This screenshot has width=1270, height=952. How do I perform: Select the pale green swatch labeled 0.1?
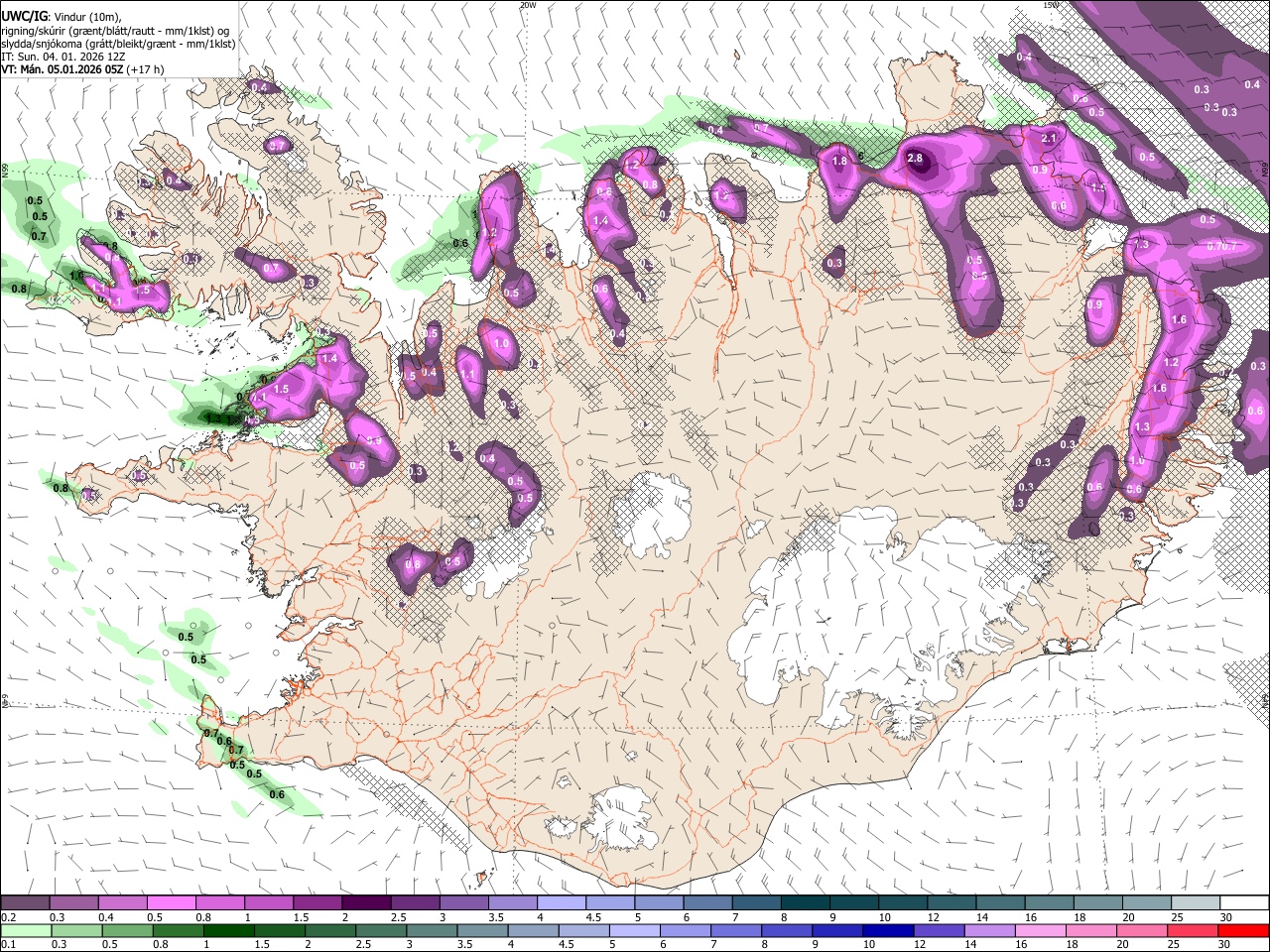[x=26, y=930]
